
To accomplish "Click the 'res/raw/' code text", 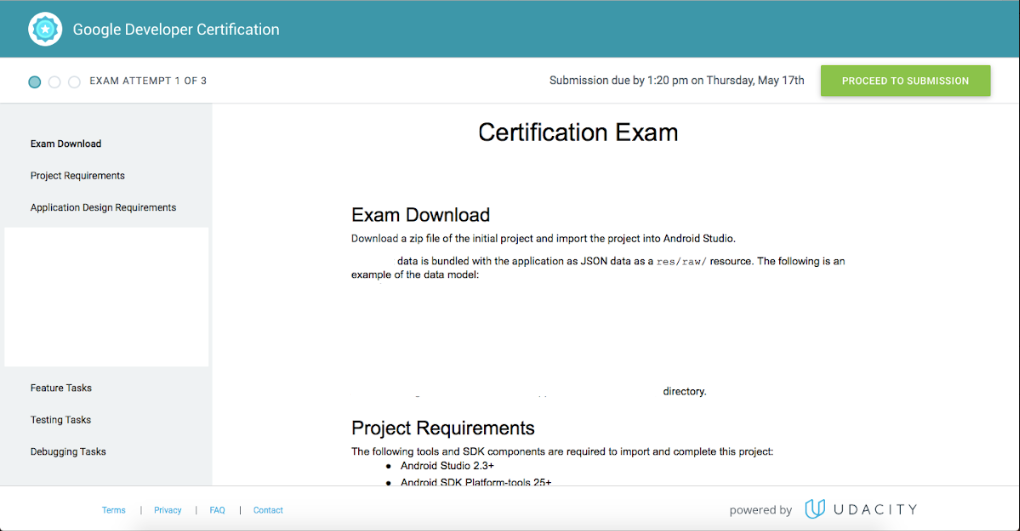I will pos(681,262).
